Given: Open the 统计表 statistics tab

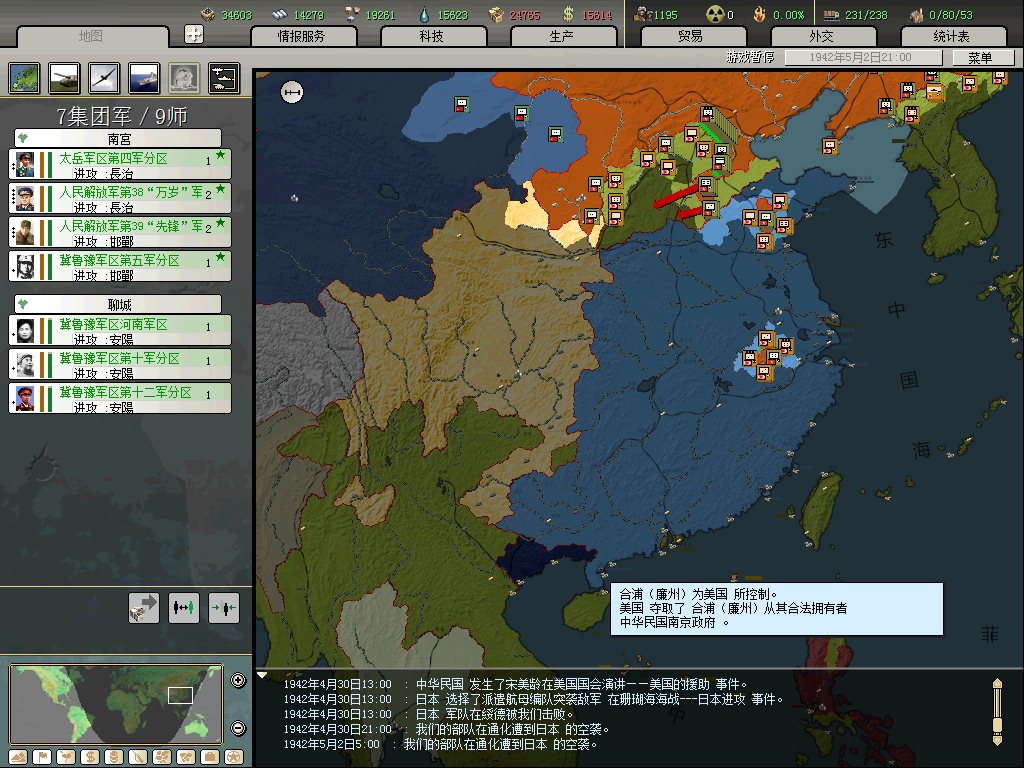Looking at the screenshot, I should (952, 37).
